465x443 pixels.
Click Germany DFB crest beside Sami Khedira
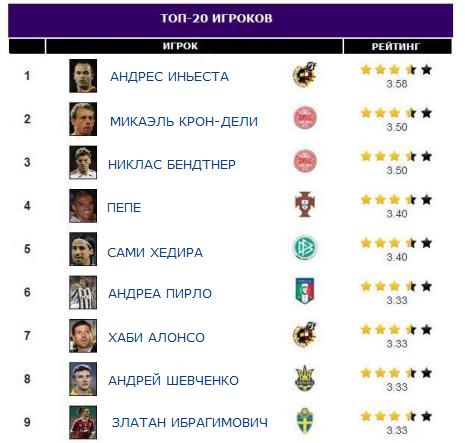point(305,248)
